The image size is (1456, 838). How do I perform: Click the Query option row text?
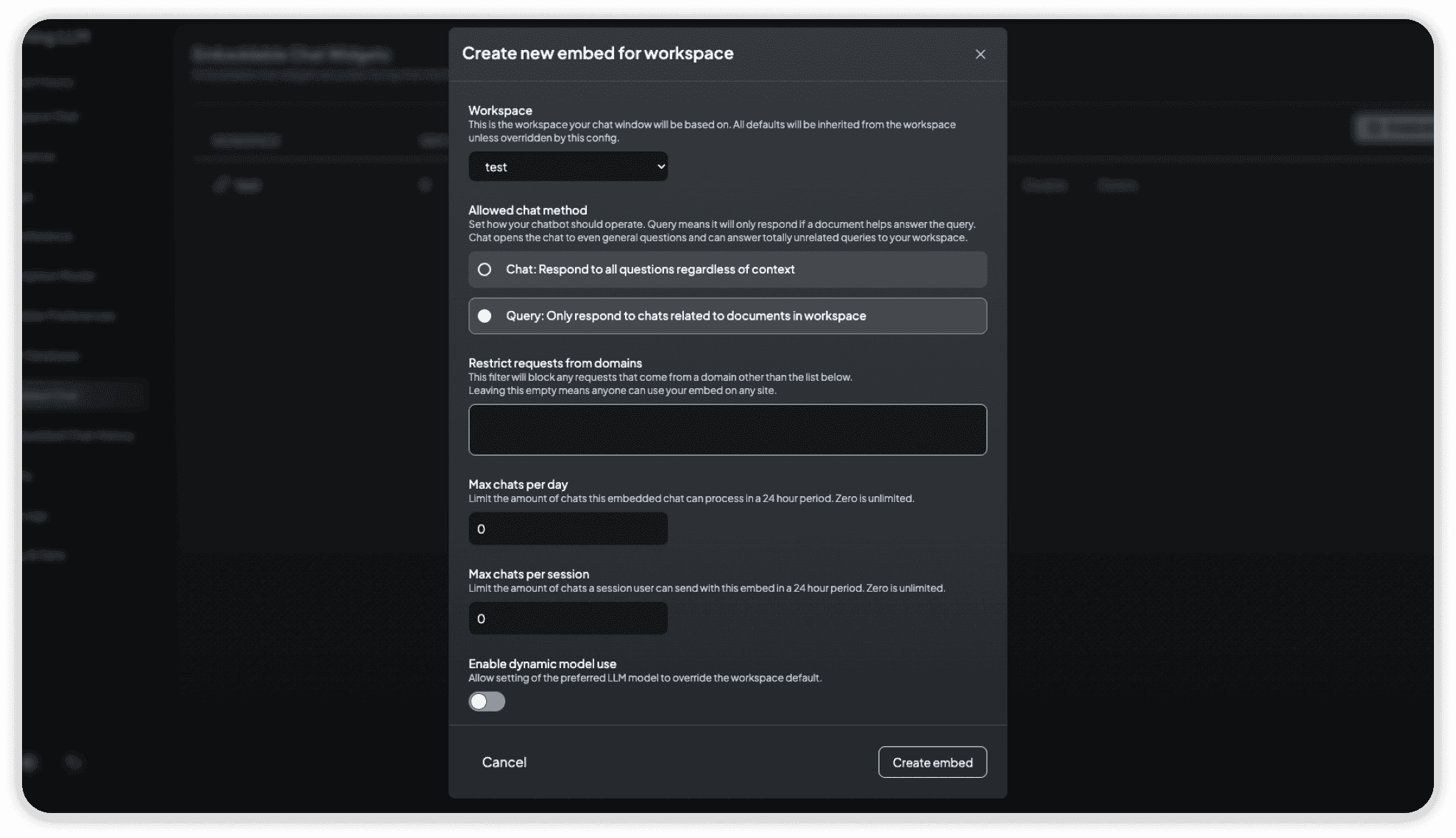[x=685, y=315]
